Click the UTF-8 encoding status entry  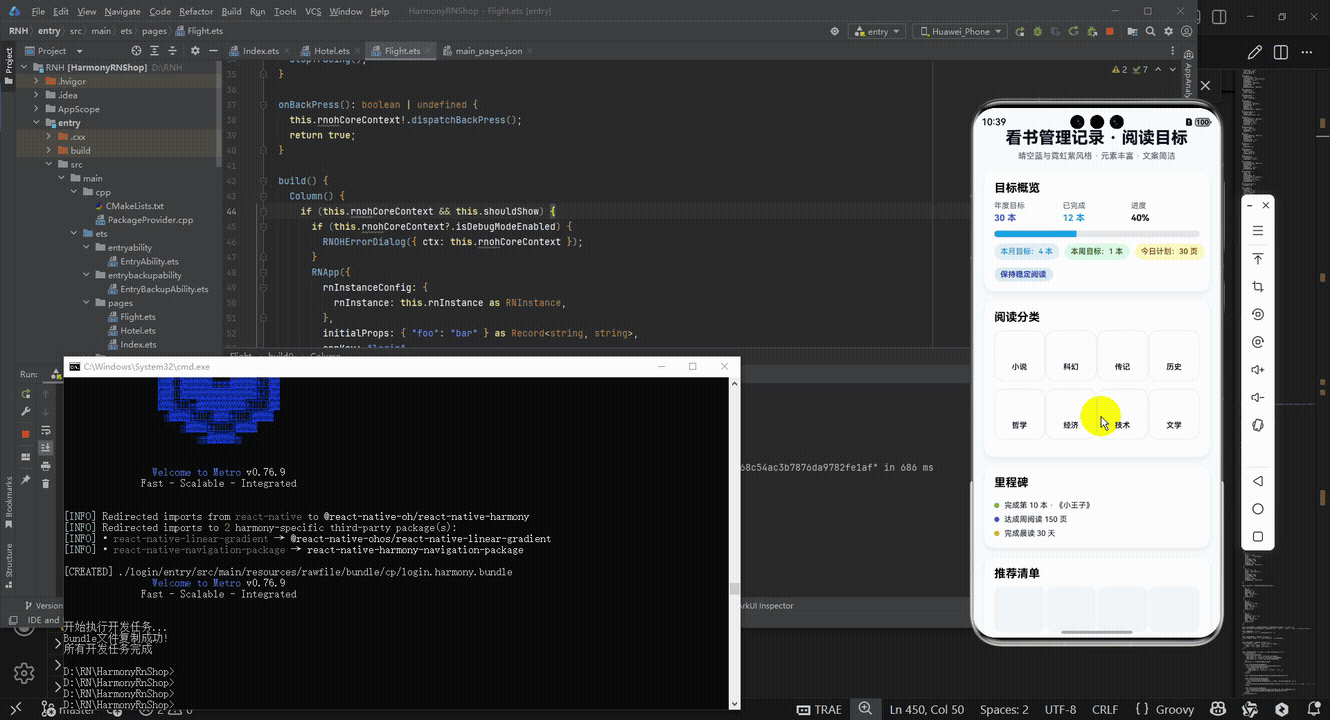pos(1059,709)
